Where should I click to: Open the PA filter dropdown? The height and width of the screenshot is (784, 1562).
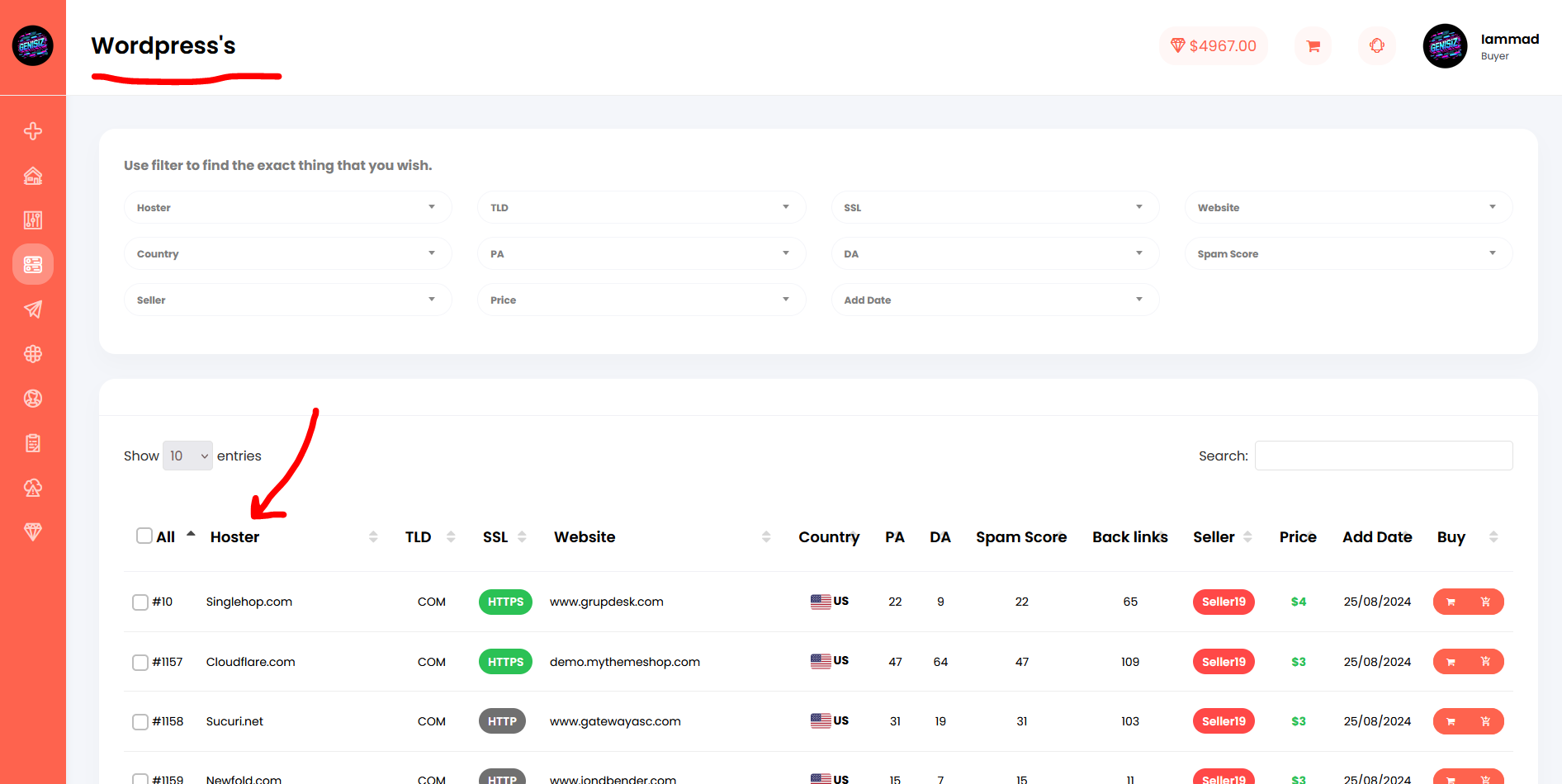(641, 253)
